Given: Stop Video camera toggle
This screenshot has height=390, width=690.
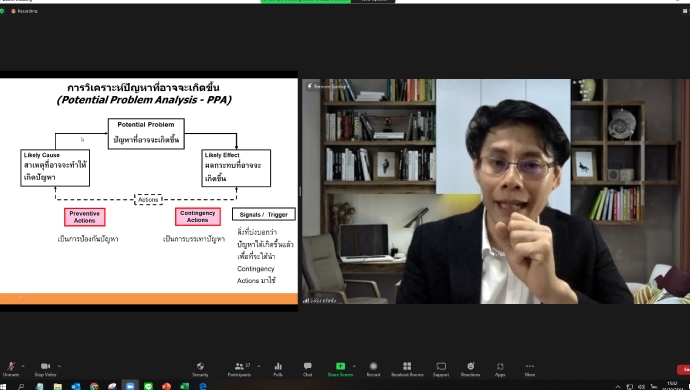Looking at the screenshot, I should click(45, 369).
